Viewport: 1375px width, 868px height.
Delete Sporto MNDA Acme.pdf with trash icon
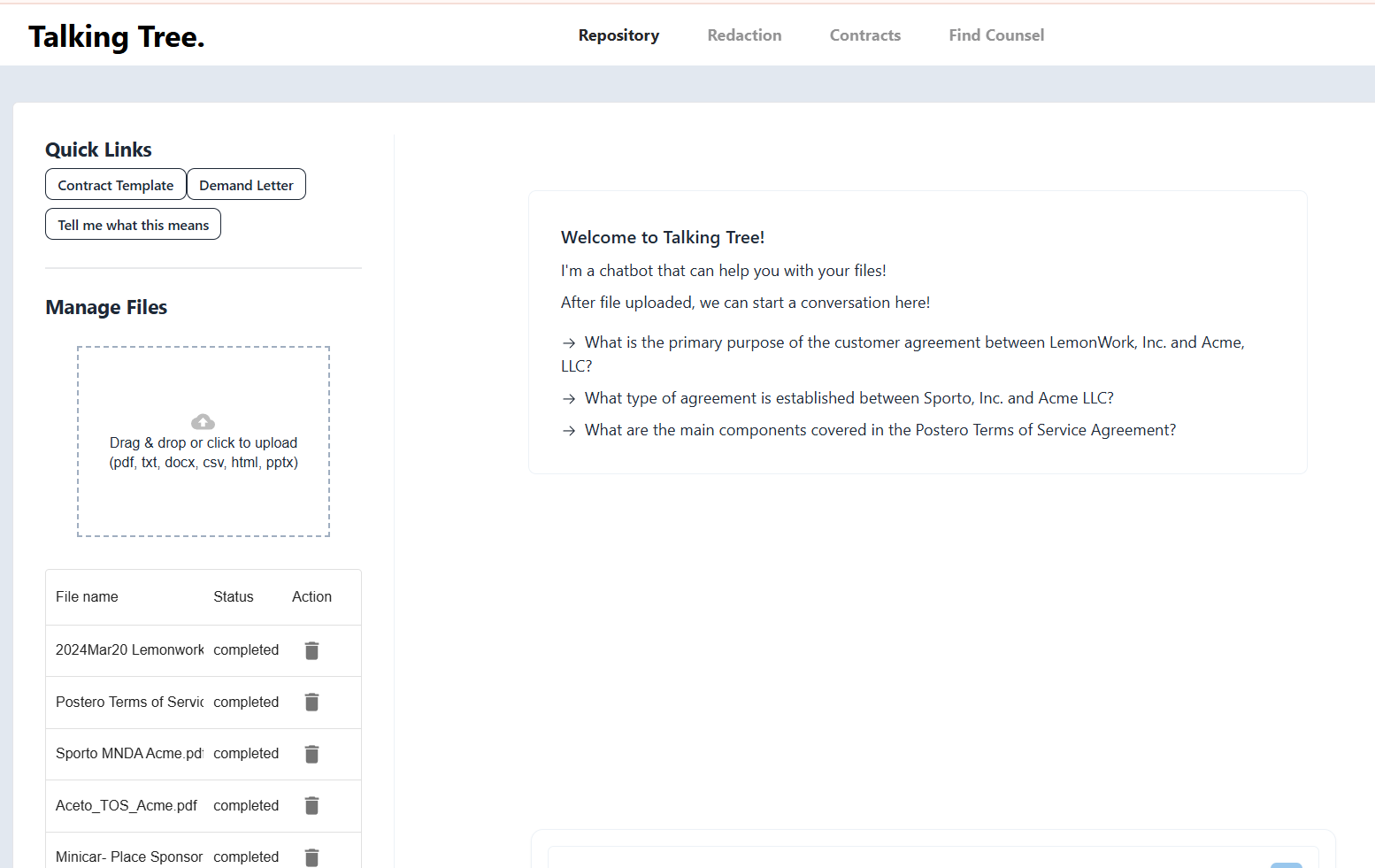click(x=311, y=754)
